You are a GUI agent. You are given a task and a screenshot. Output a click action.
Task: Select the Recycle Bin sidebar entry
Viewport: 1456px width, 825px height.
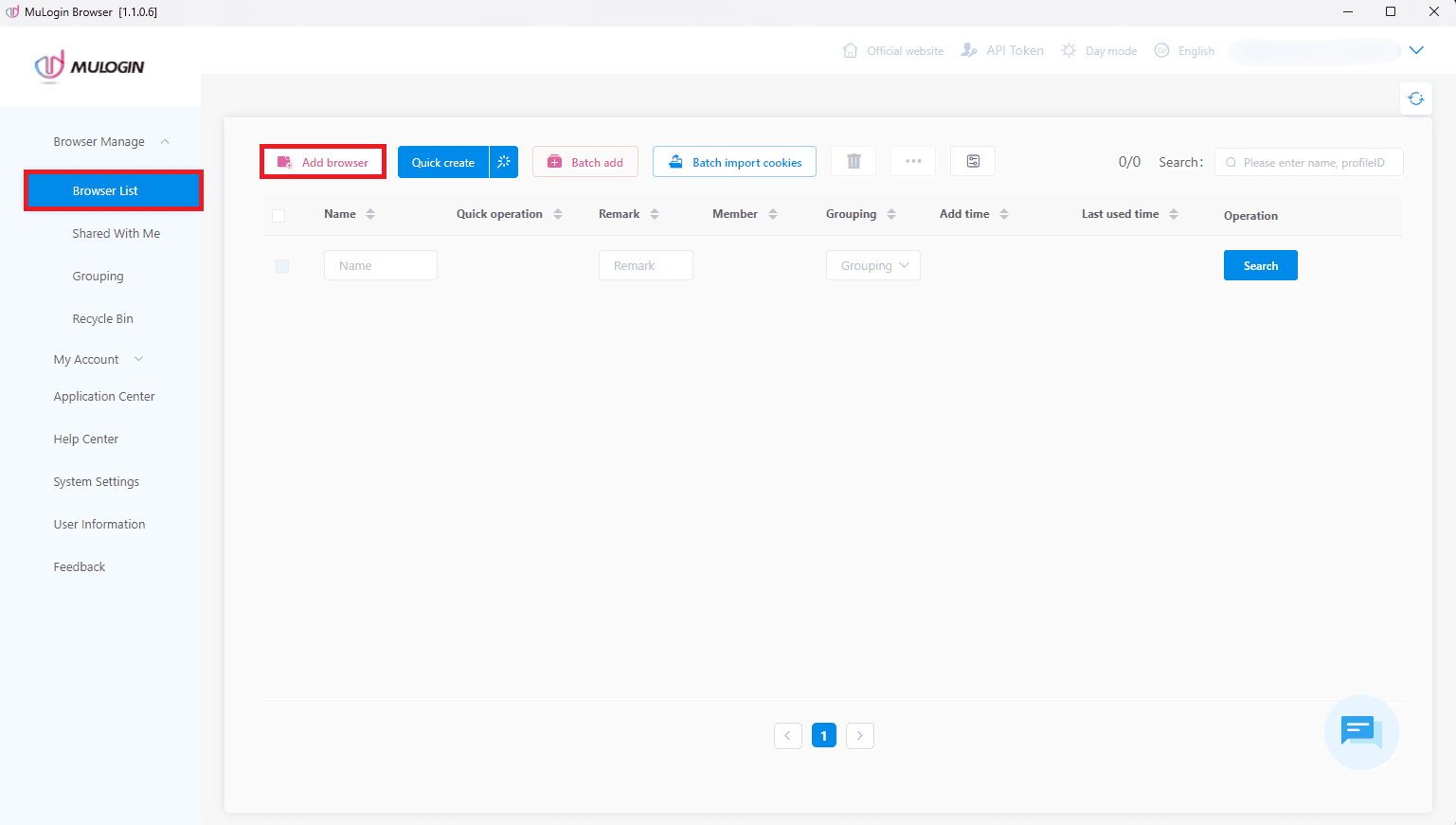click(x=102, y=318)
